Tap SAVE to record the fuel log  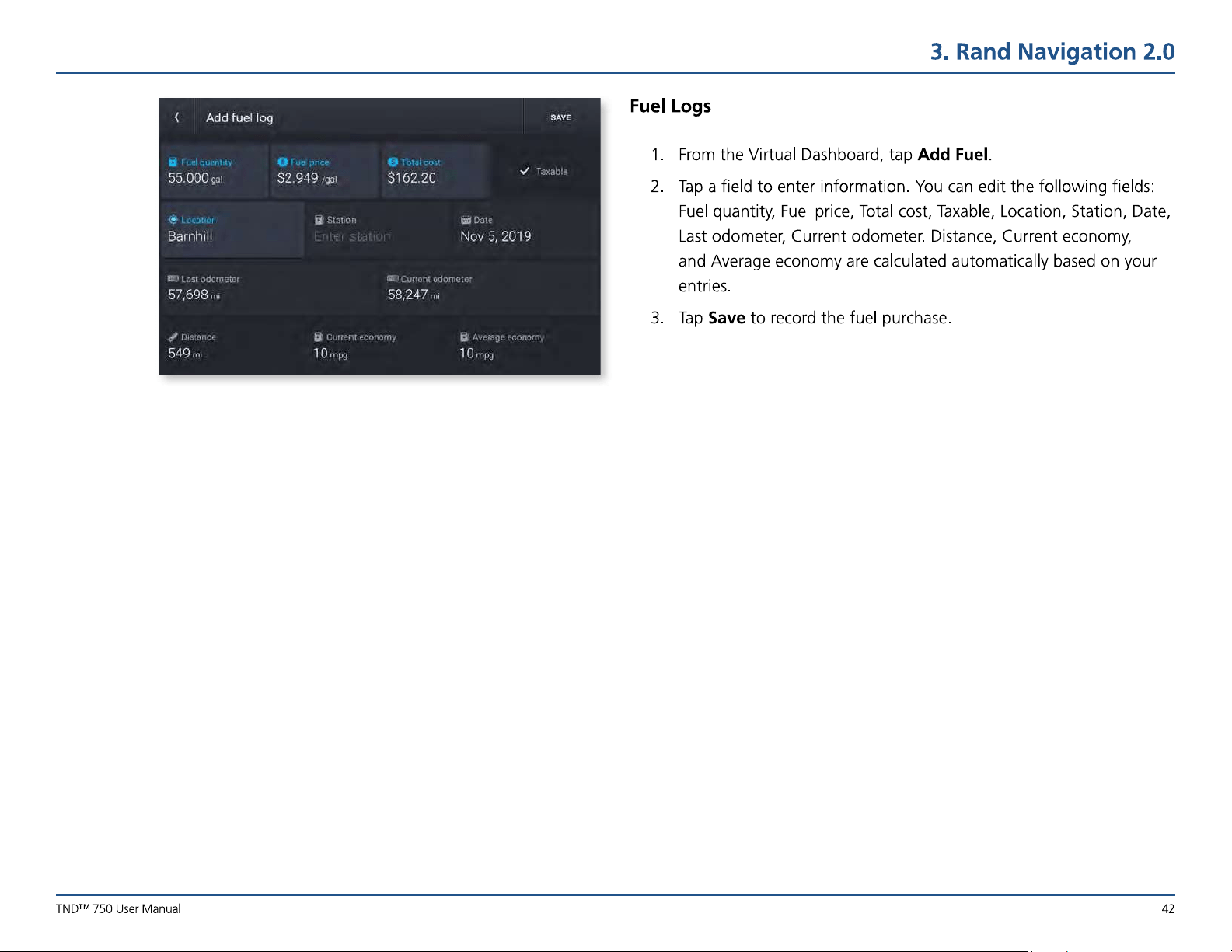(x=561, y=117)
